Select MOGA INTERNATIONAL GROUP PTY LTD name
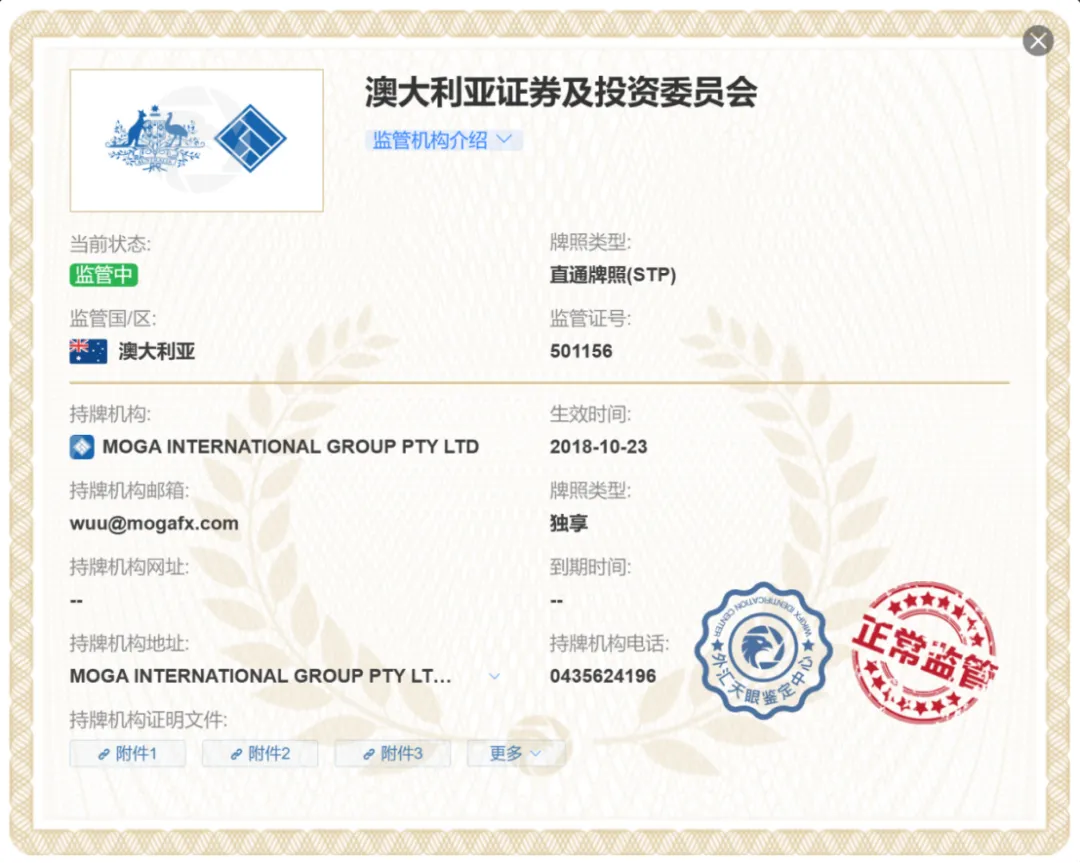Screen dimensions: 1080x863 pyautogui.click(x=291, y=447)
